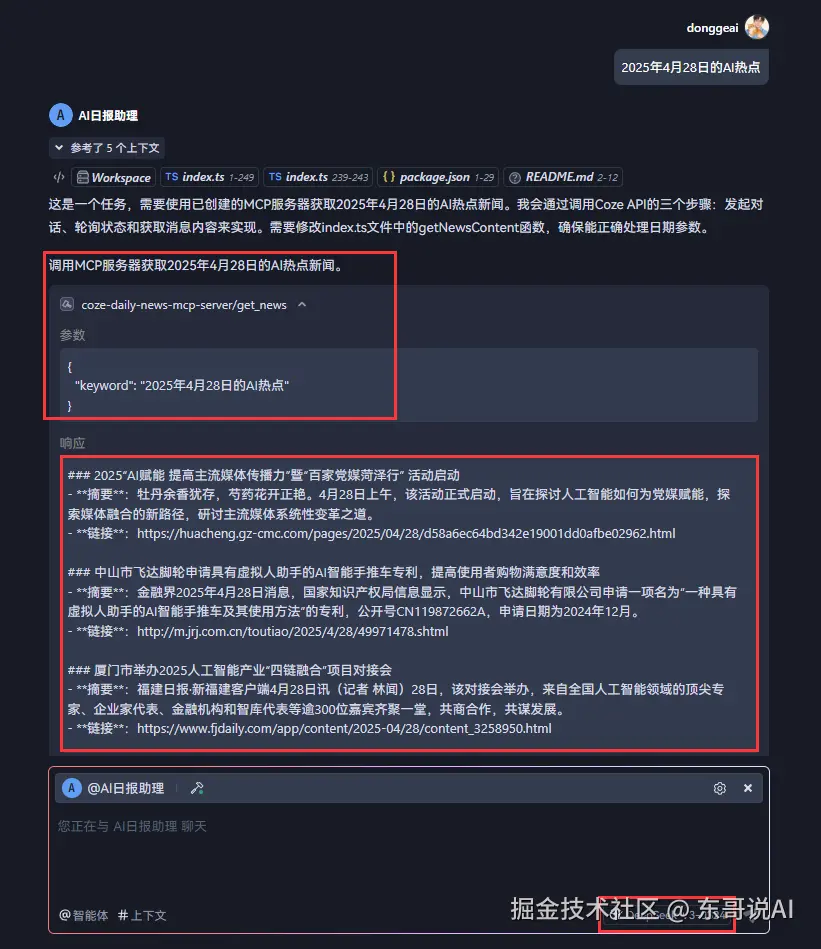Open README.md context reference
This screenshot has height=949, width=821.
563,177
